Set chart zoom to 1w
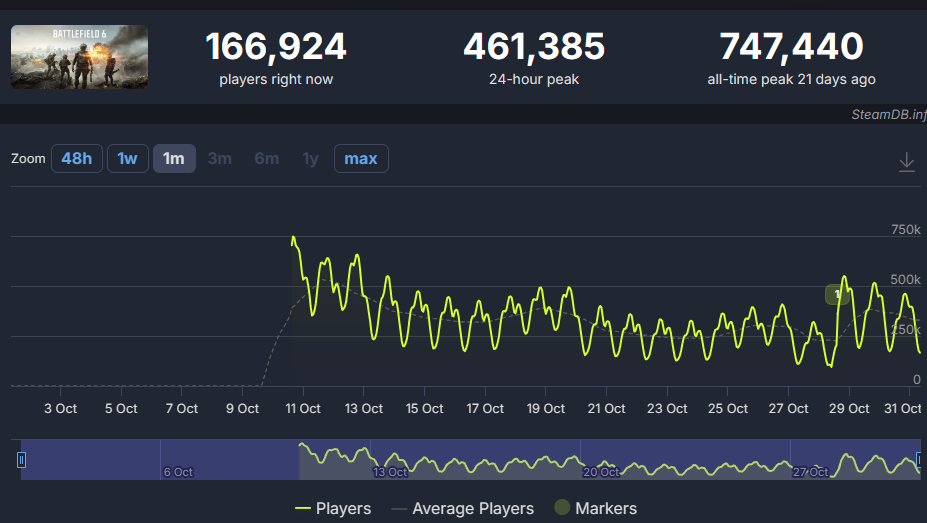Screen dimensions: 927x523 tap(128, 158)
